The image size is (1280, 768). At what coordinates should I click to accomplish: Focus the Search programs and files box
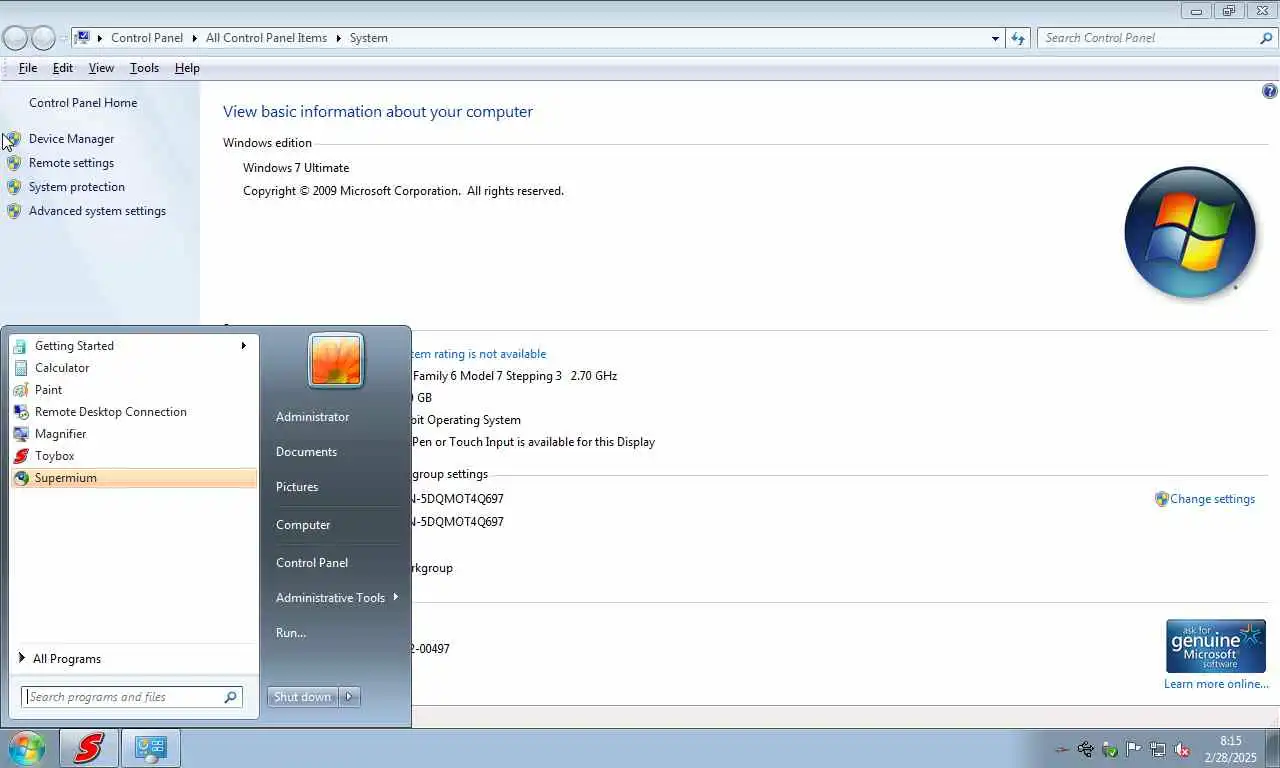point(131,697)
